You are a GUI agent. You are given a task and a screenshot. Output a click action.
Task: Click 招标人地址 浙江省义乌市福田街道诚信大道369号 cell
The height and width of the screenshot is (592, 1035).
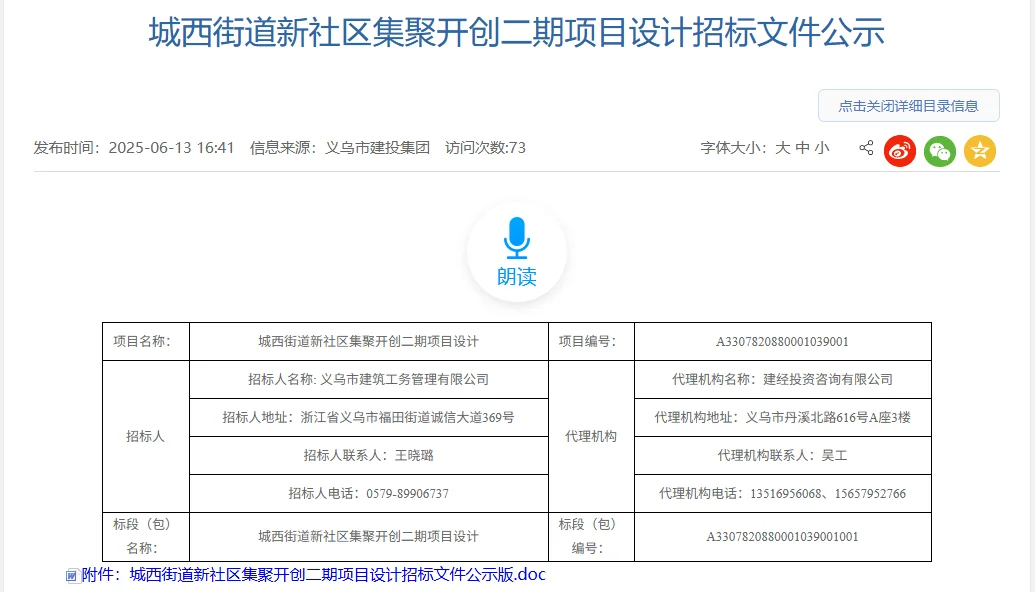(x=368, y=418)
